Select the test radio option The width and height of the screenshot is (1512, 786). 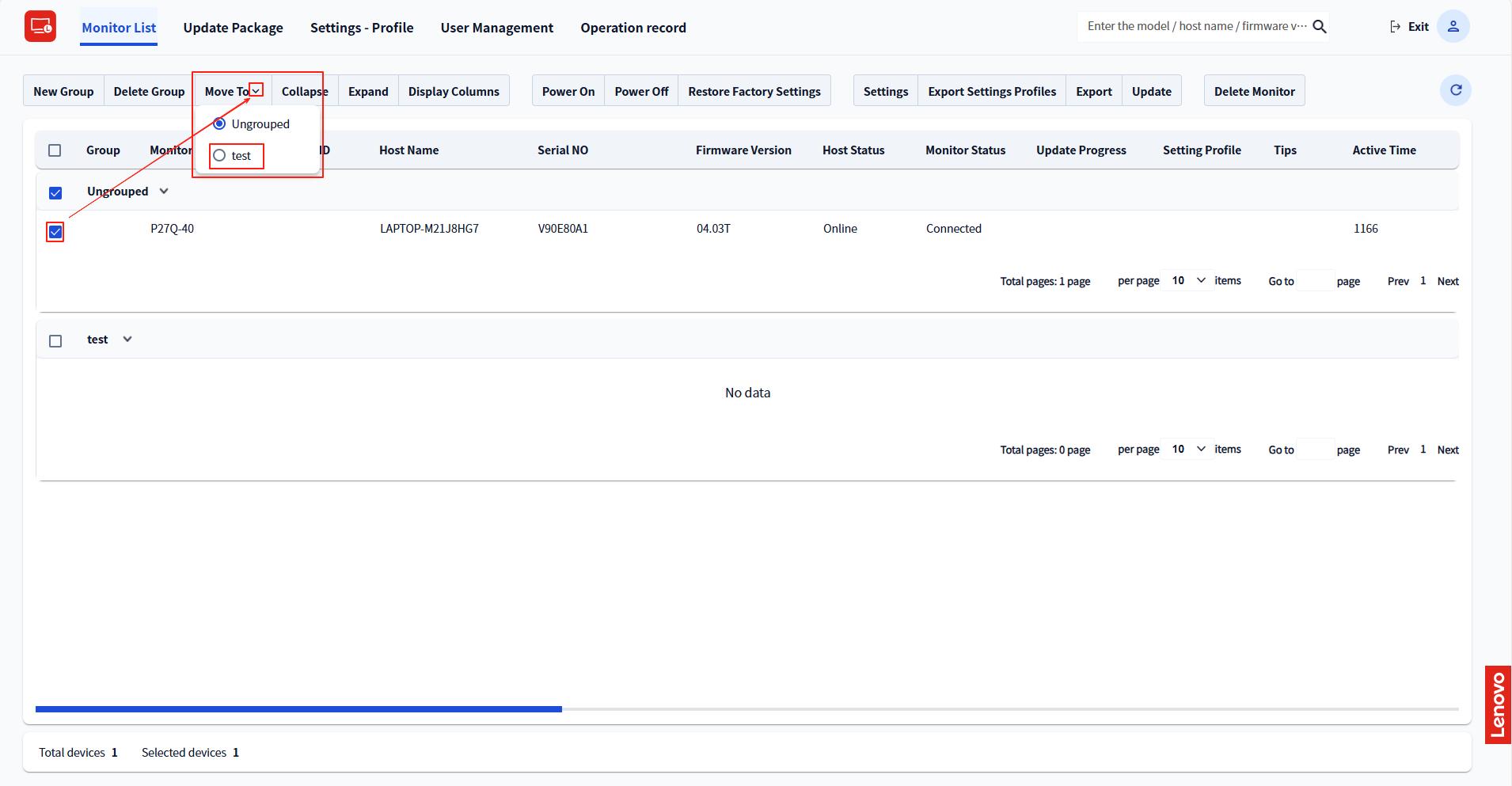(x=220, y=156)
